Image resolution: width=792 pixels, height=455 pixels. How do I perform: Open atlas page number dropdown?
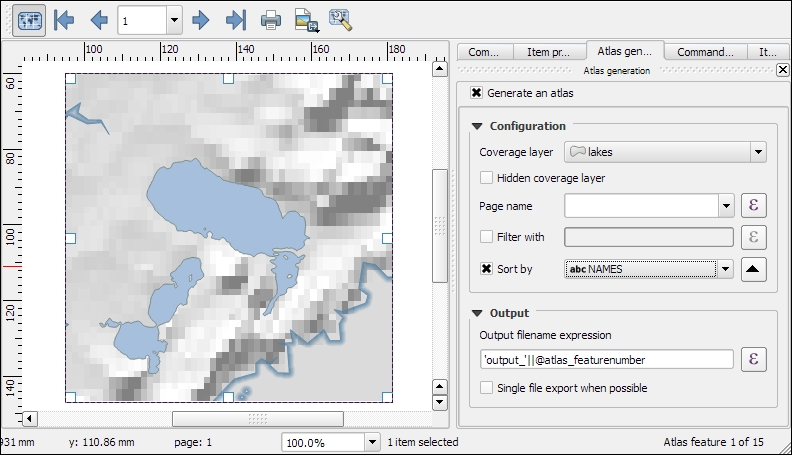(174, 21)
